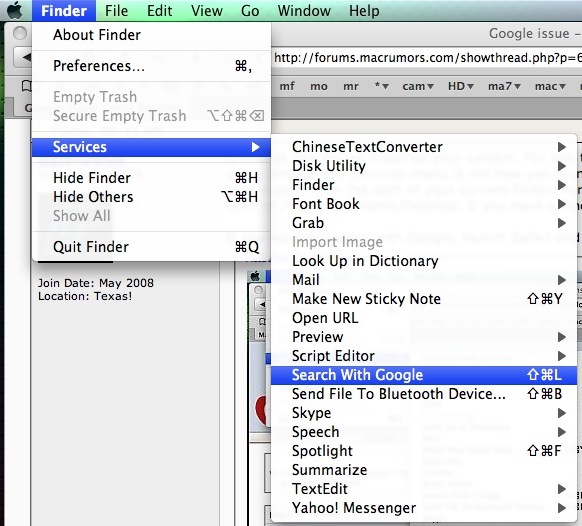Screen dimensions: 582x526
Task: Open the mo bookmark in Safari
Action: [319, 86]
